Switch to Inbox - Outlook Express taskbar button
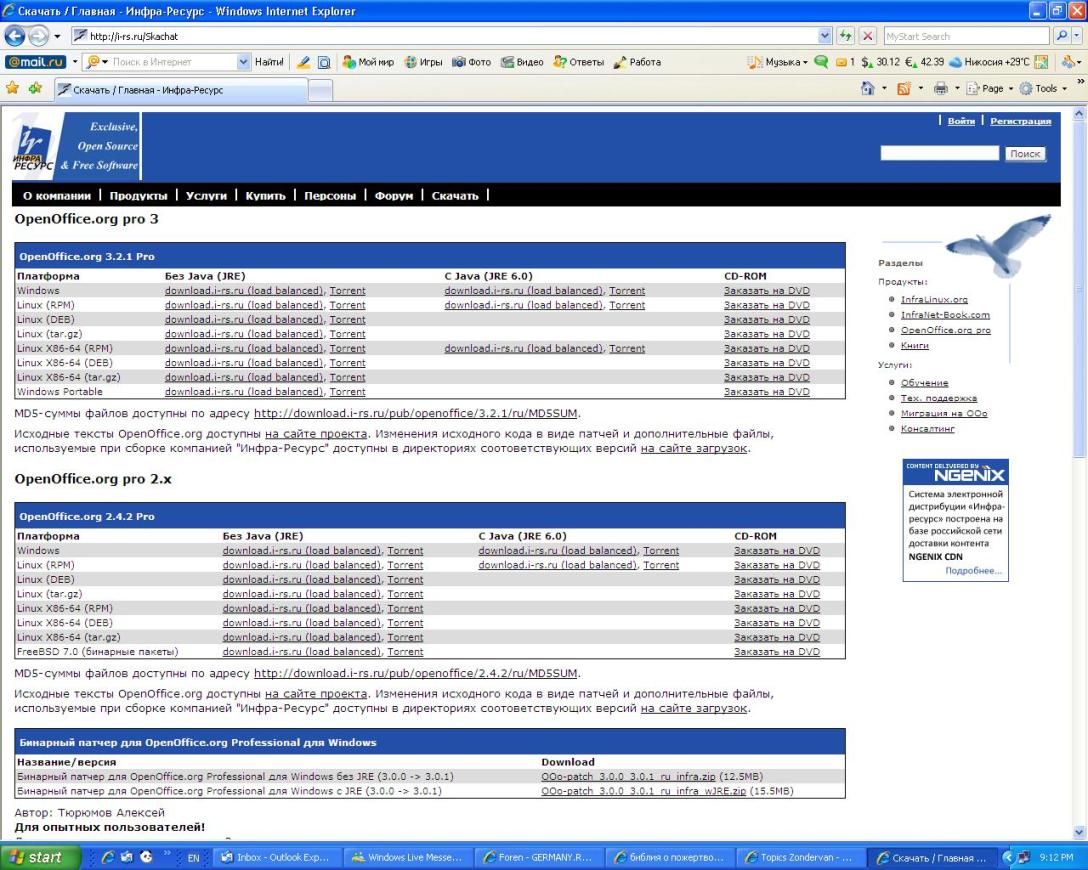 click(279, 858)
